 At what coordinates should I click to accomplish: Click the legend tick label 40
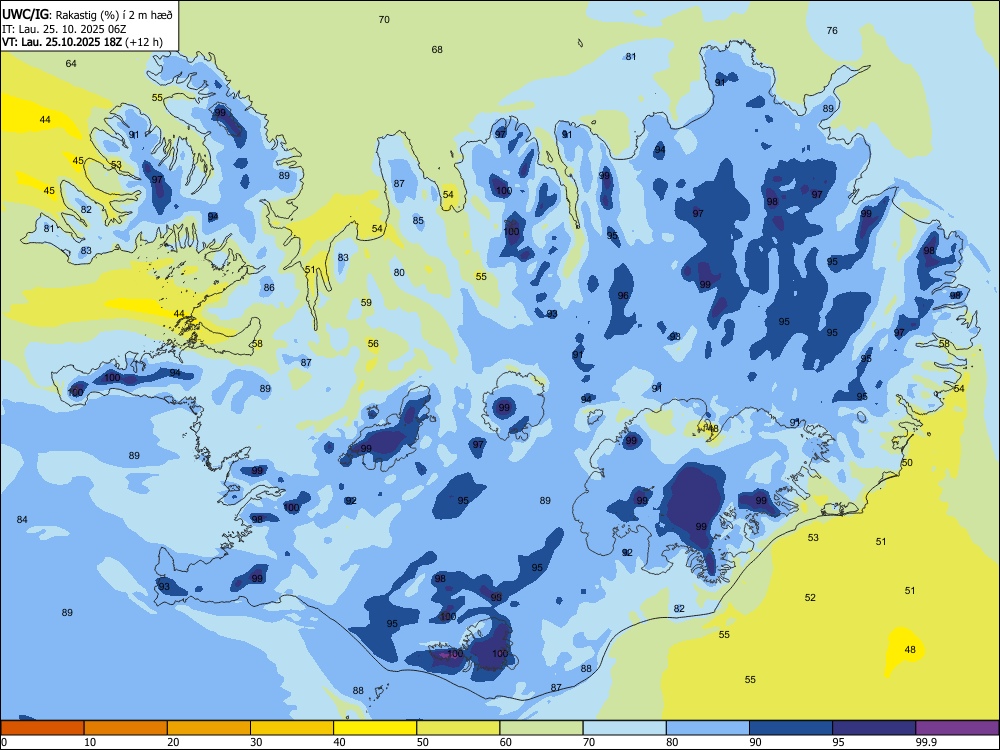click(x=340, y=742)
